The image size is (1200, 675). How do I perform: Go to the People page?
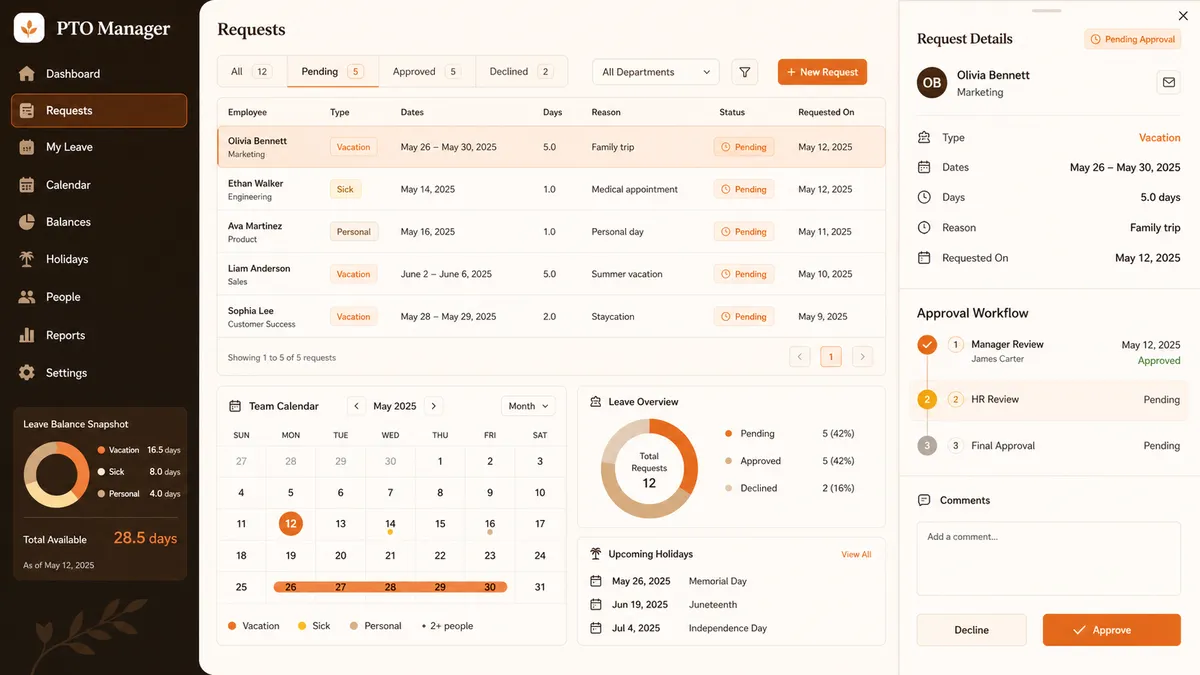(x=99, y=297)
